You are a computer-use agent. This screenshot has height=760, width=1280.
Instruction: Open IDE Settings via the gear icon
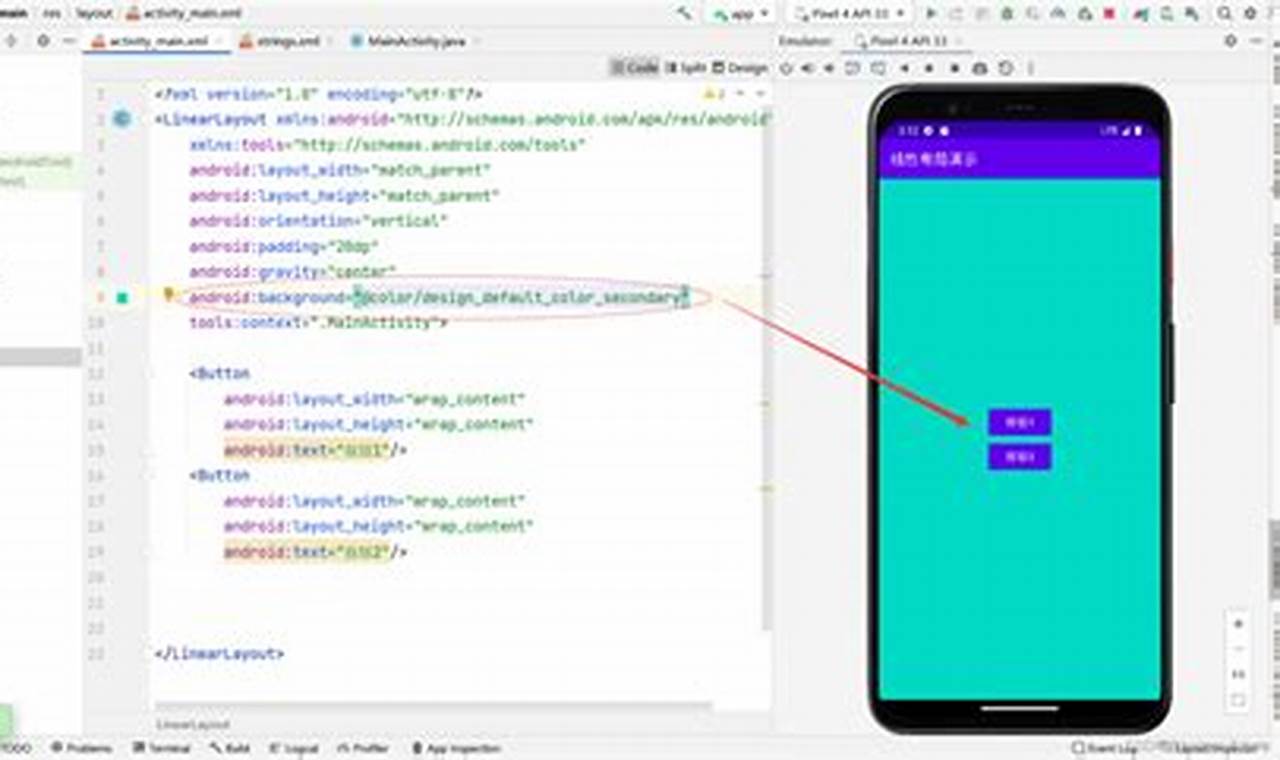pos(1251,12)
